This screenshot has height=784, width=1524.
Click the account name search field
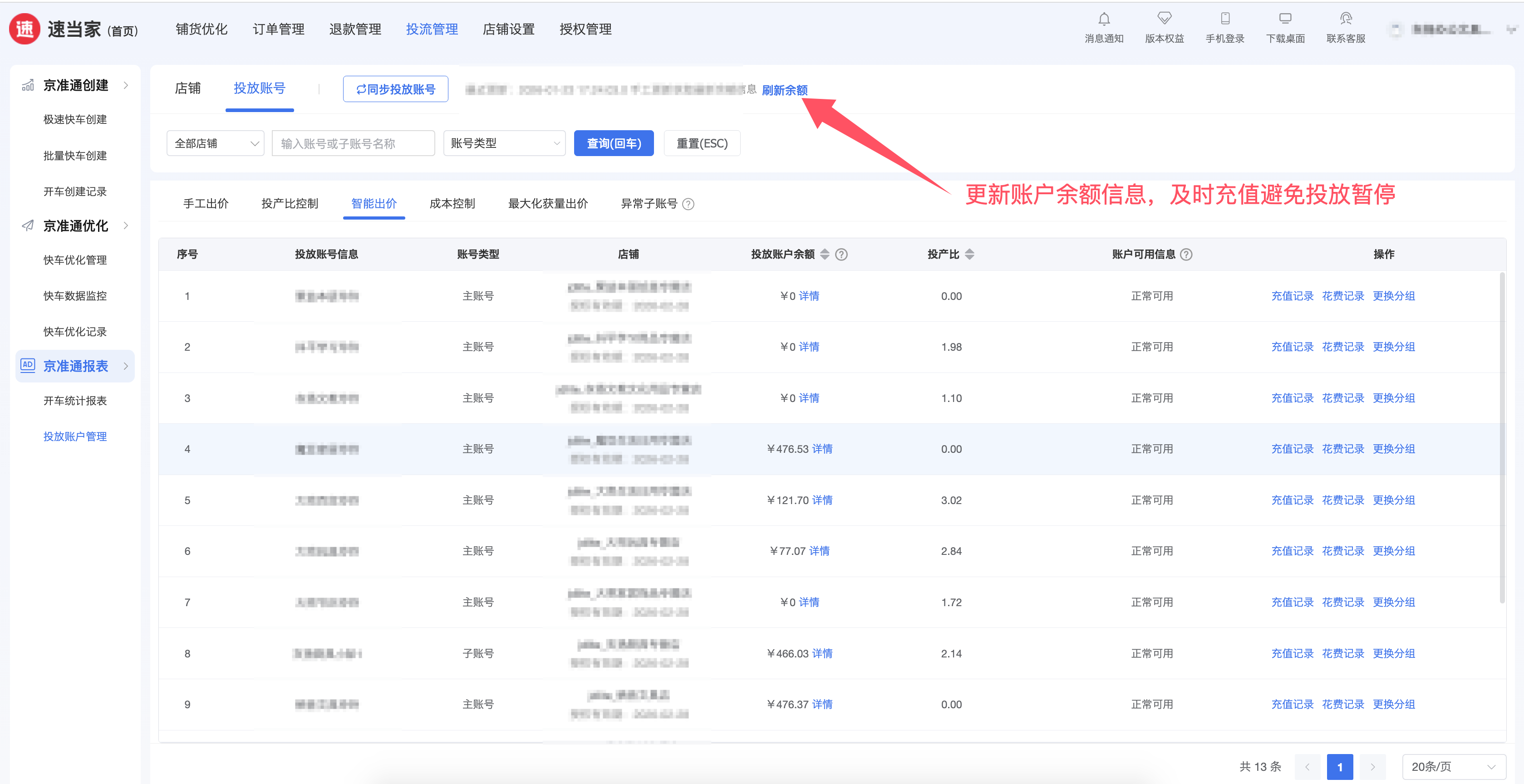353,143
